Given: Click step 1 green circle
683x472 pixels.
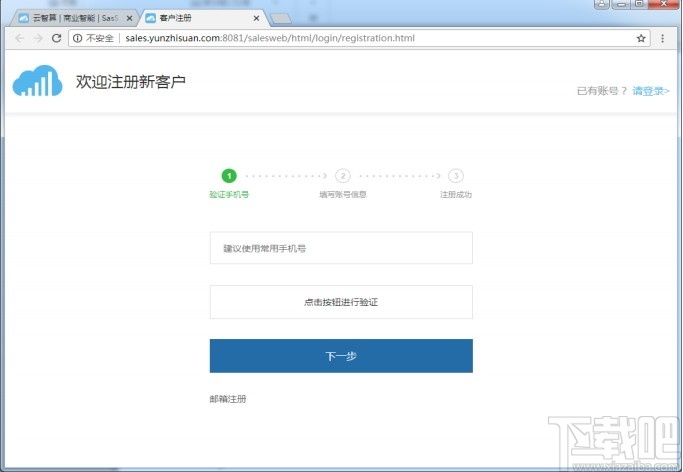Looking at the screenshot, I should coord(229,176).
